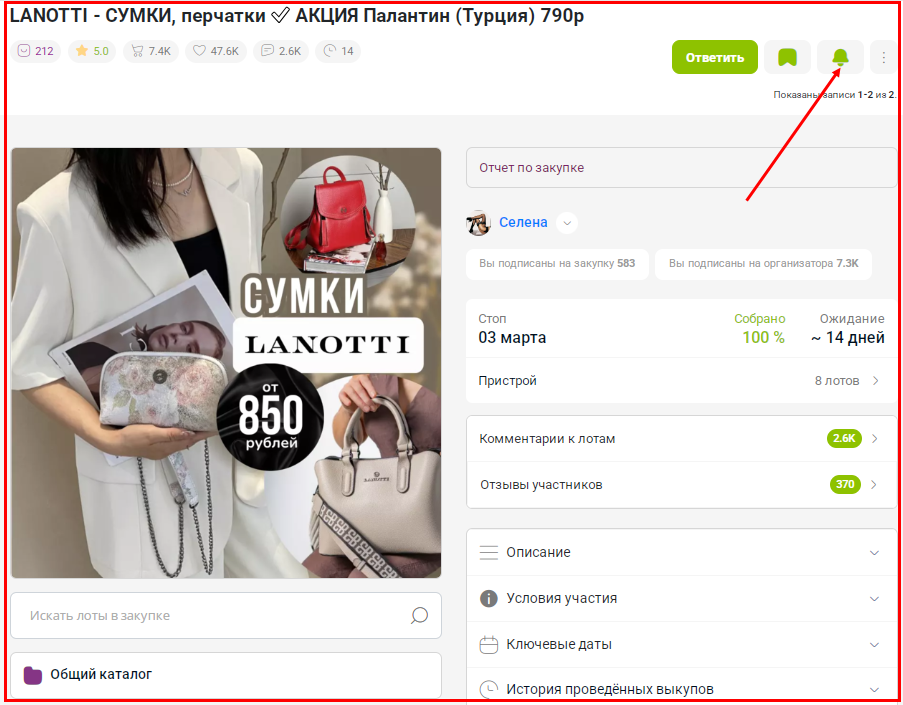Open the three-dots more options menu
Screen dimensions: 903x705
pyautogui.click(x=883, y=57)
